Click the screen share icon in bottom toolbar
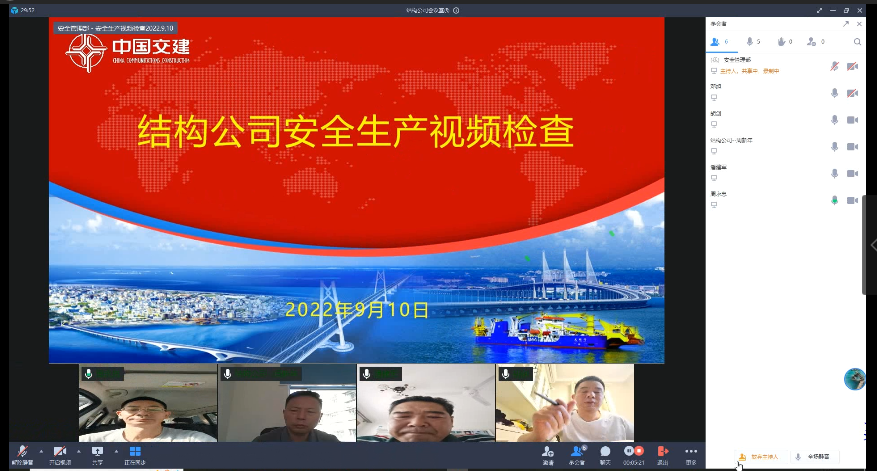The image size is (877, 471). 97,452
